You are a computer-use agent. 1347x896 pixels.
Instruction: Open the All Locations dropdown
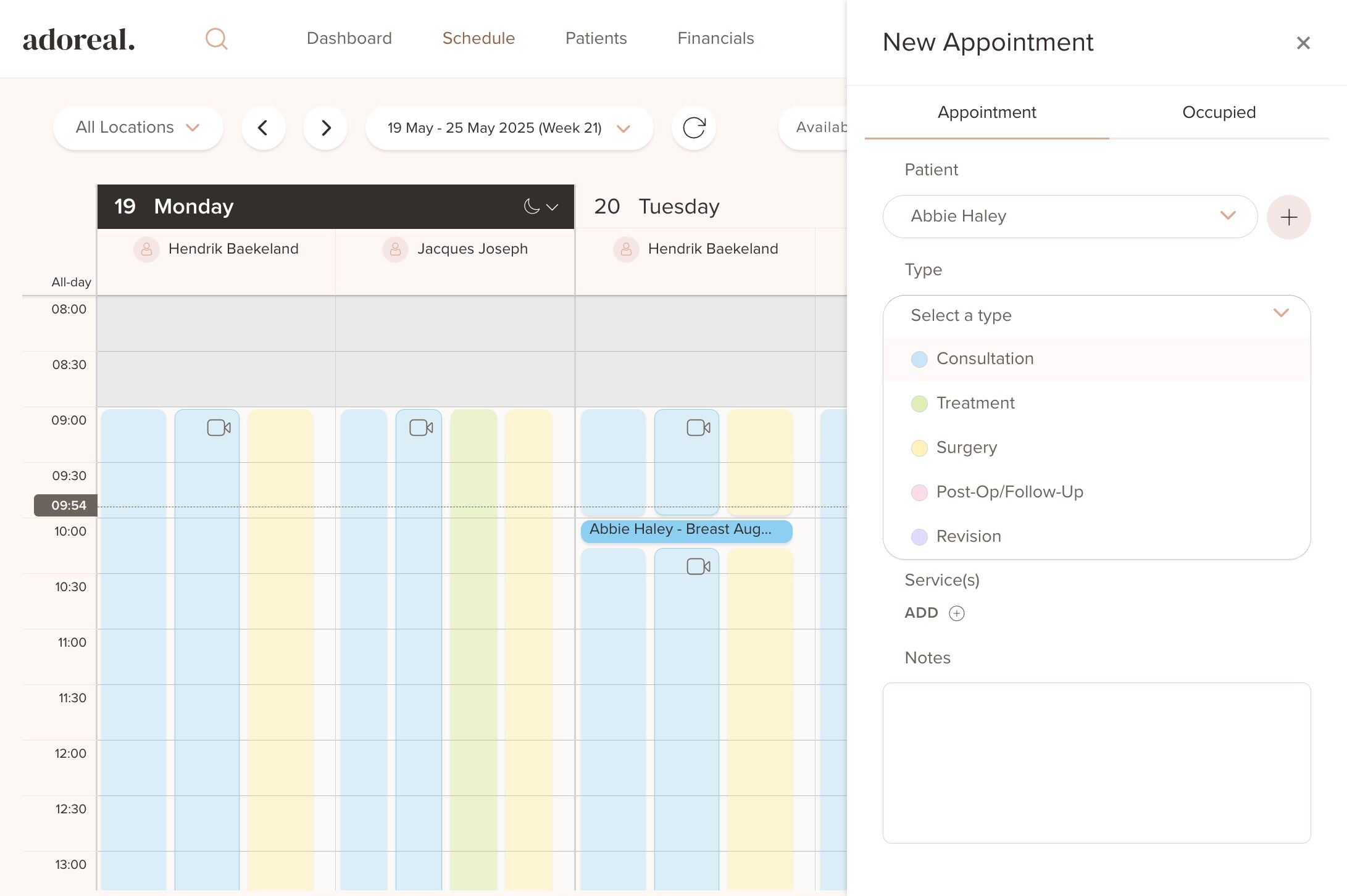click(x=138, y=128)
